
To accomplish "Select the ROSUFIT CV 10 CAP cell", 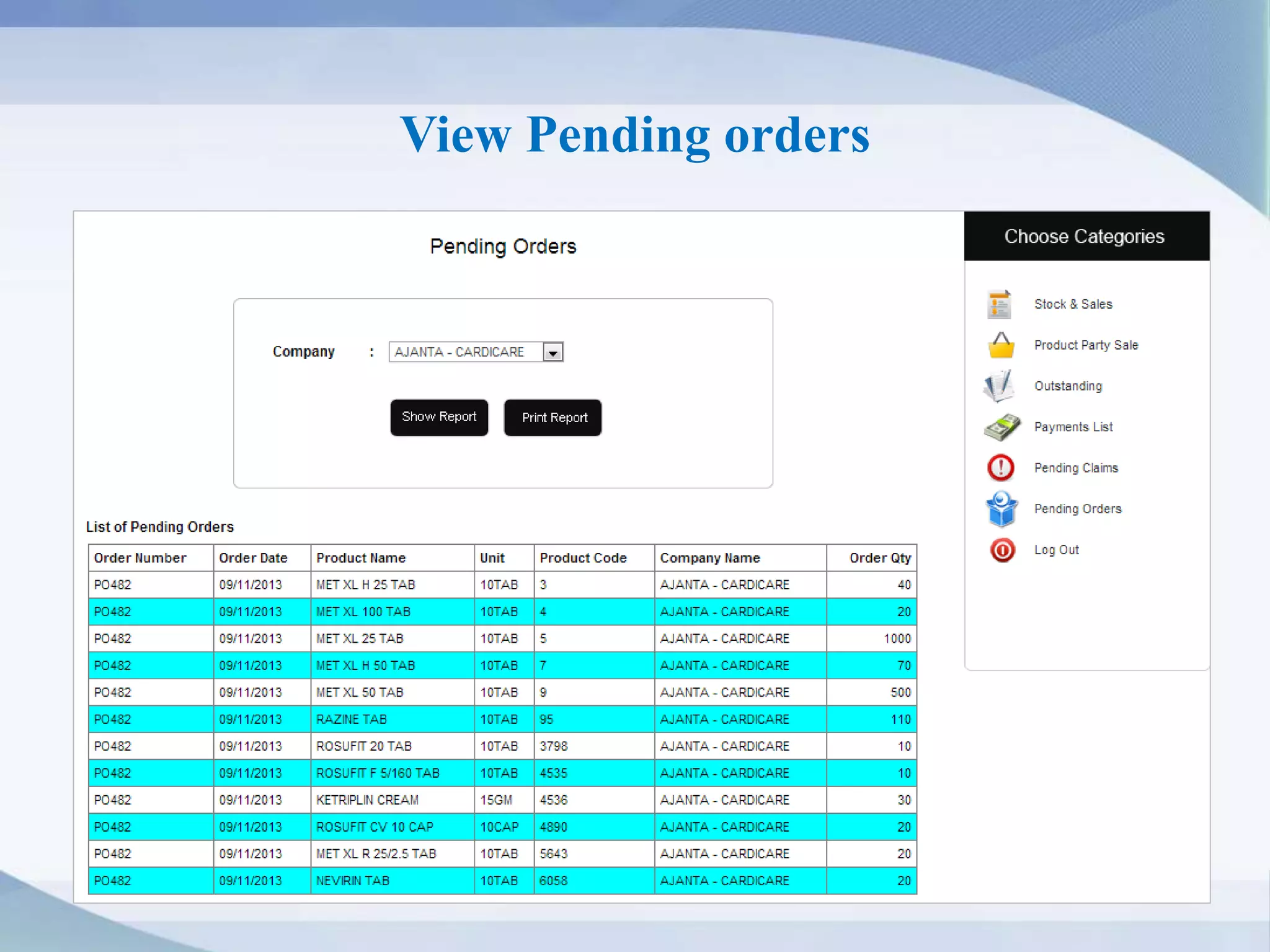I will [x=393, y=827].
